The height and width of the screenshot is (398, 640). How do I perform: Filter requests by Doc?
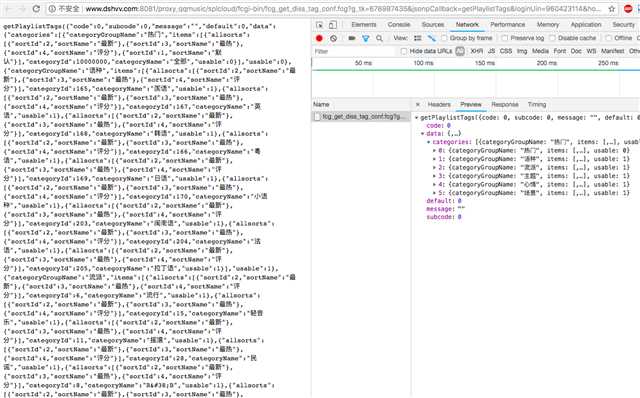576,51
